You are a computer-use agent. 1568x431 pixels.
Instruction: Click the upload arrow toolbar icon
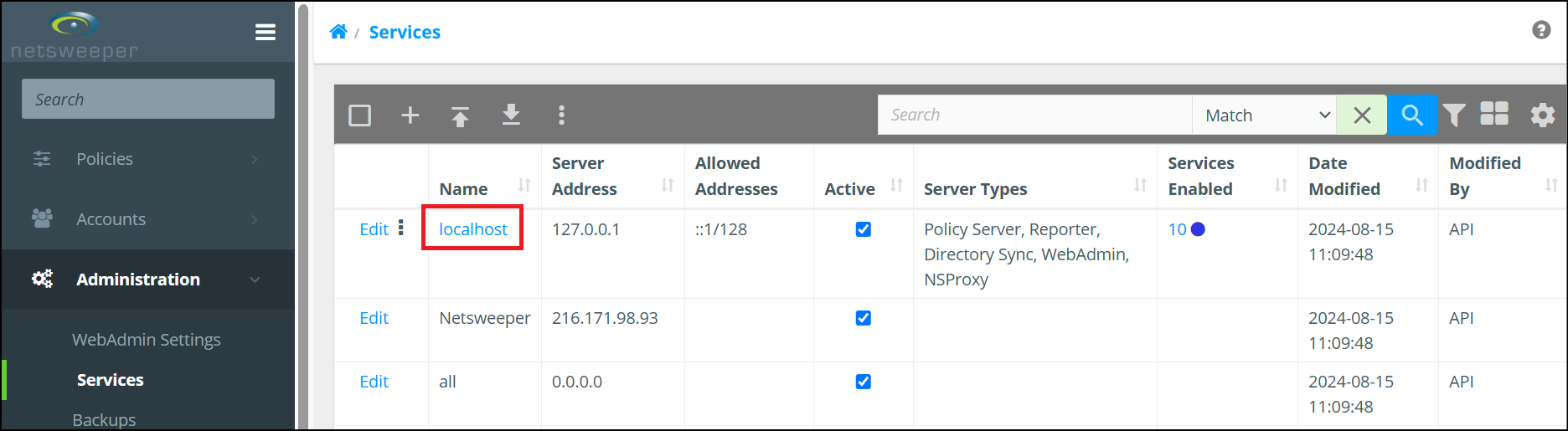point(460,115)
